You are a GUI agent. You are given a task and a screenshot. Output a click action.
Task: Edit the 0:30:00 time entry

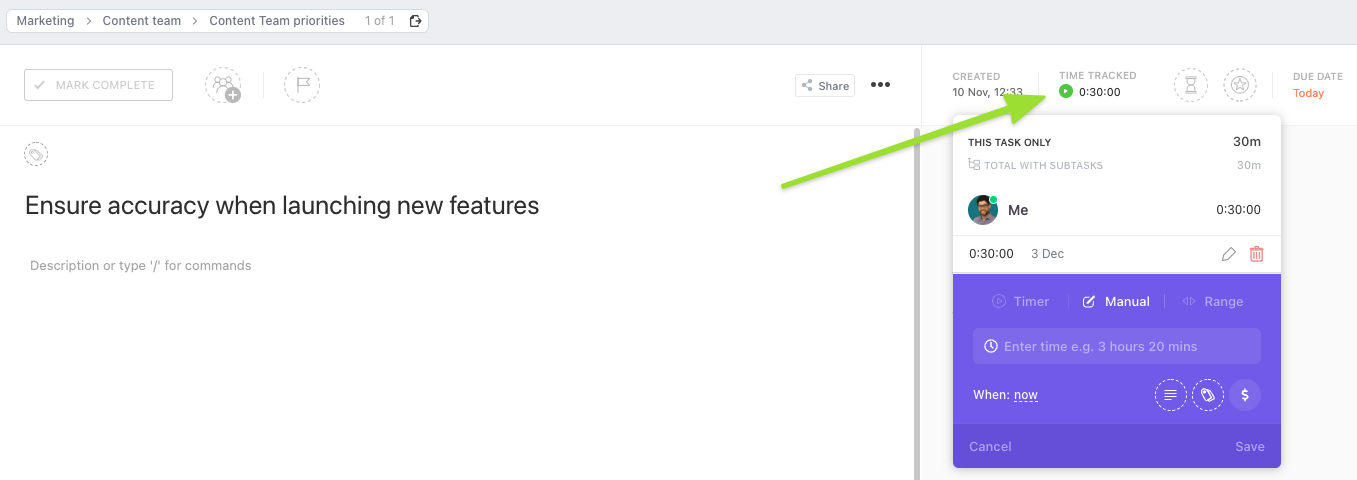(x=1229, y=254)
